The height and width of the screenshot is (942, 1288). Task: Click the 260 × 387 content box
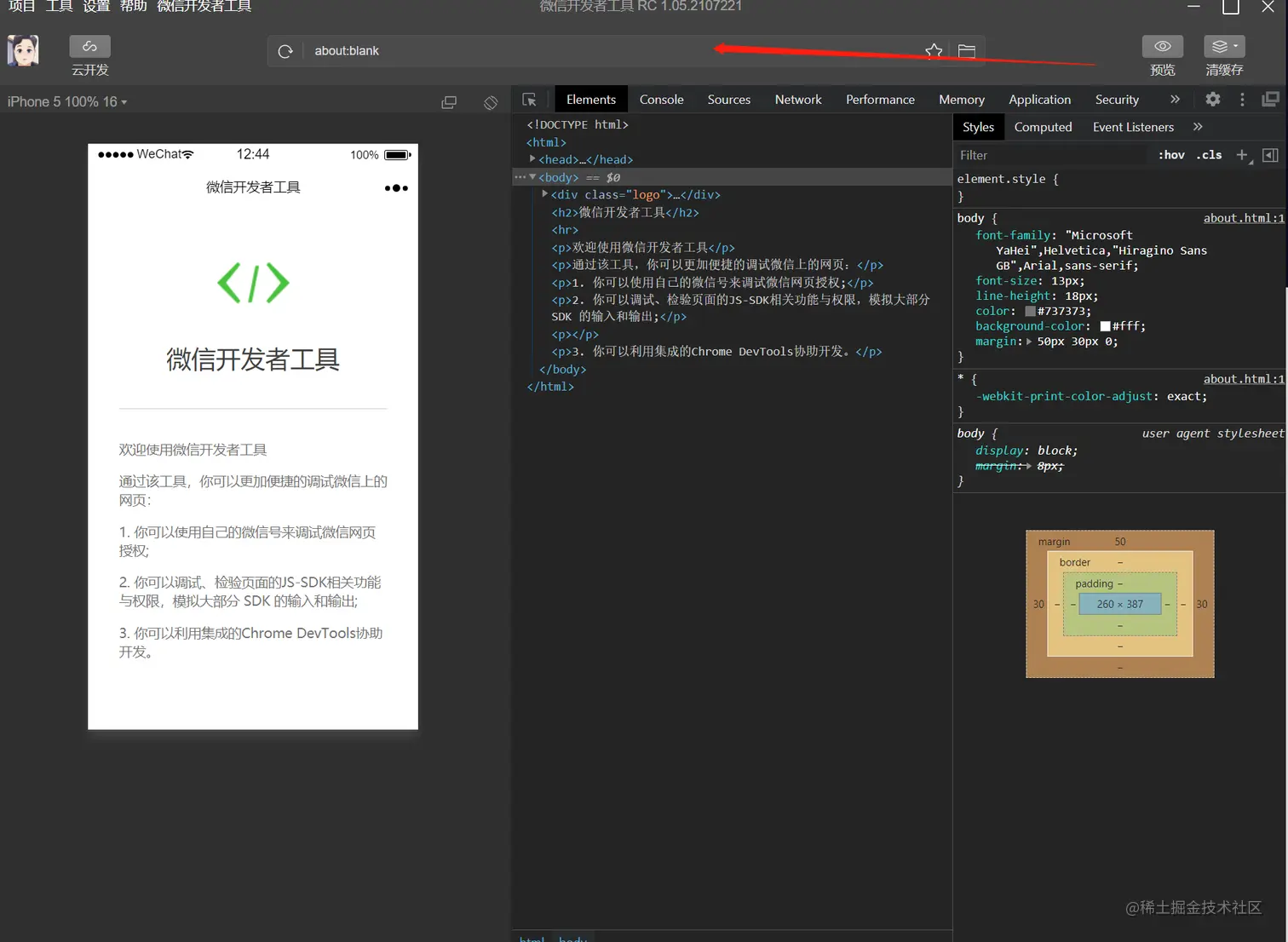[1120, 604]
